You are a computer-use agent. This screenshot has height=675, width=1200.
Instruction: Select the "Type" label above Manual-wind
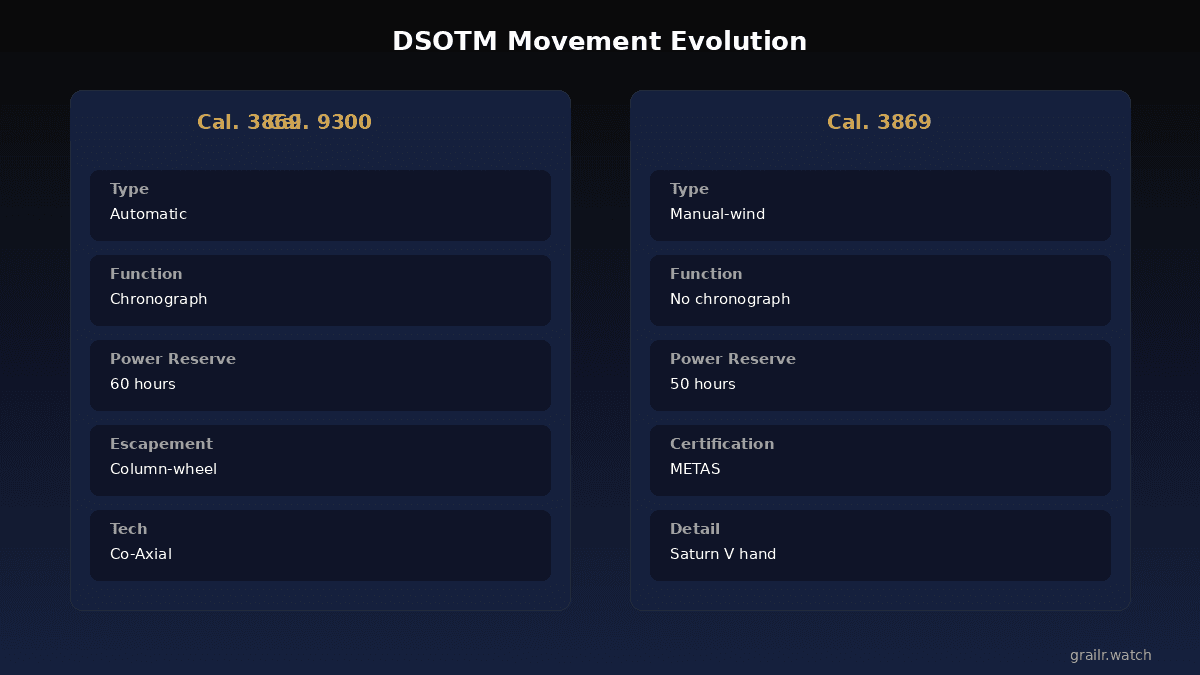click(x=689, y=189)
